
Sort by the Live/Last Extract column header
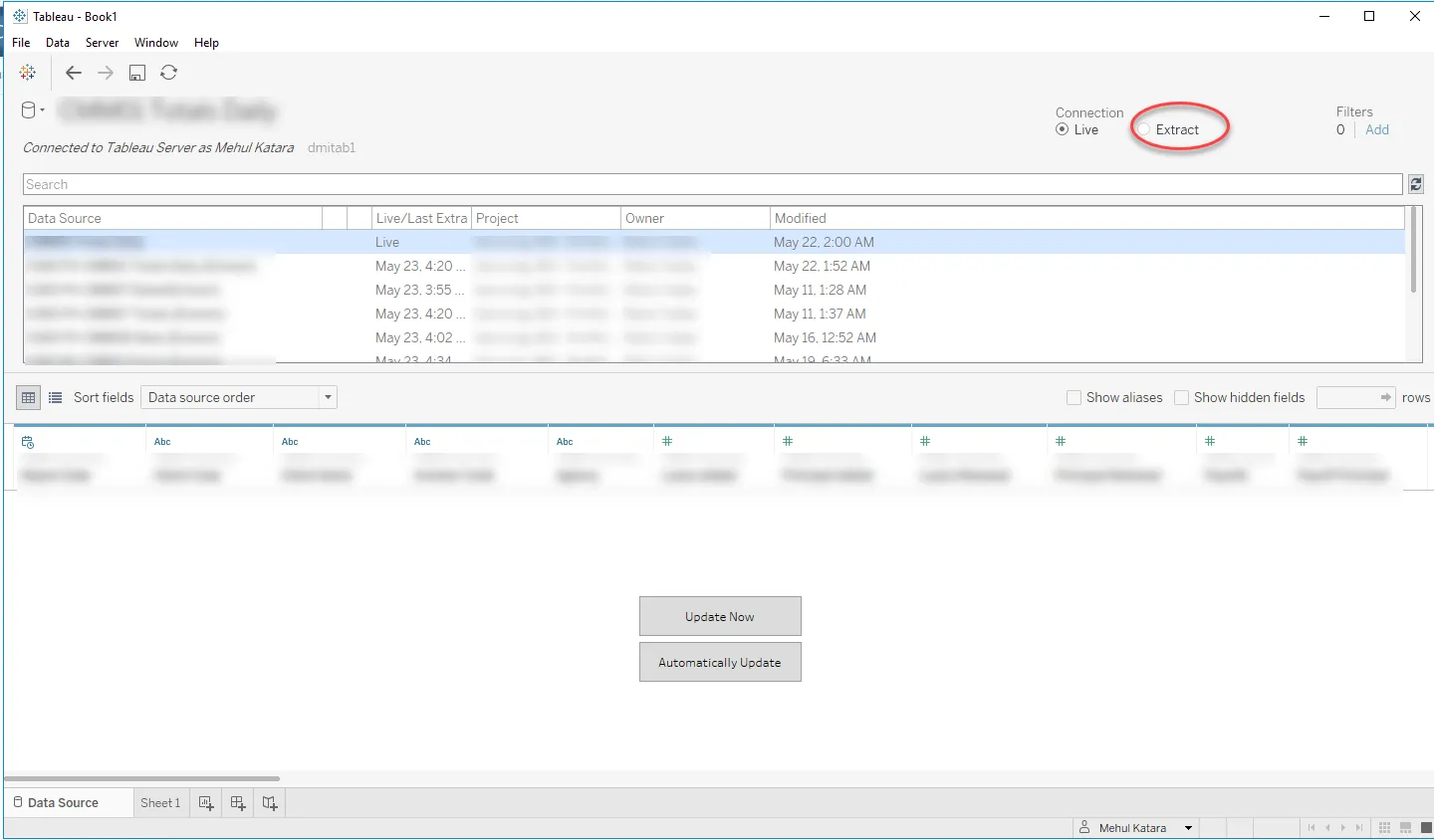pyautogui.click(x=422, y=218)
